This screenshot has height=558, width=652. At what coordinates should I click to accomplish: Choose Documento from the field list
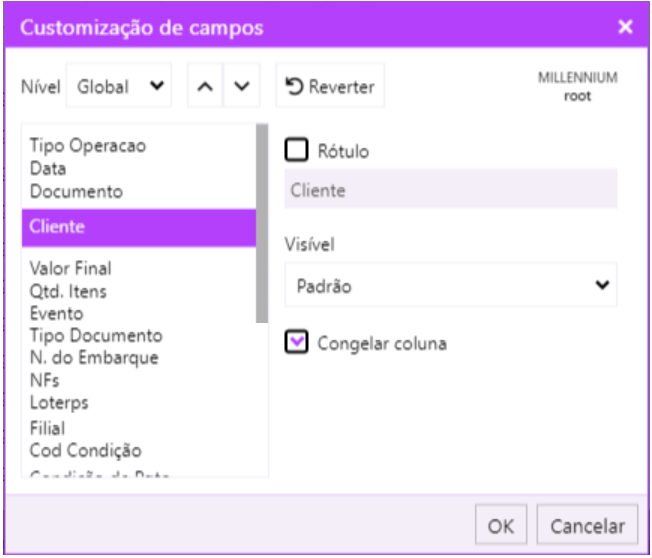76,190
